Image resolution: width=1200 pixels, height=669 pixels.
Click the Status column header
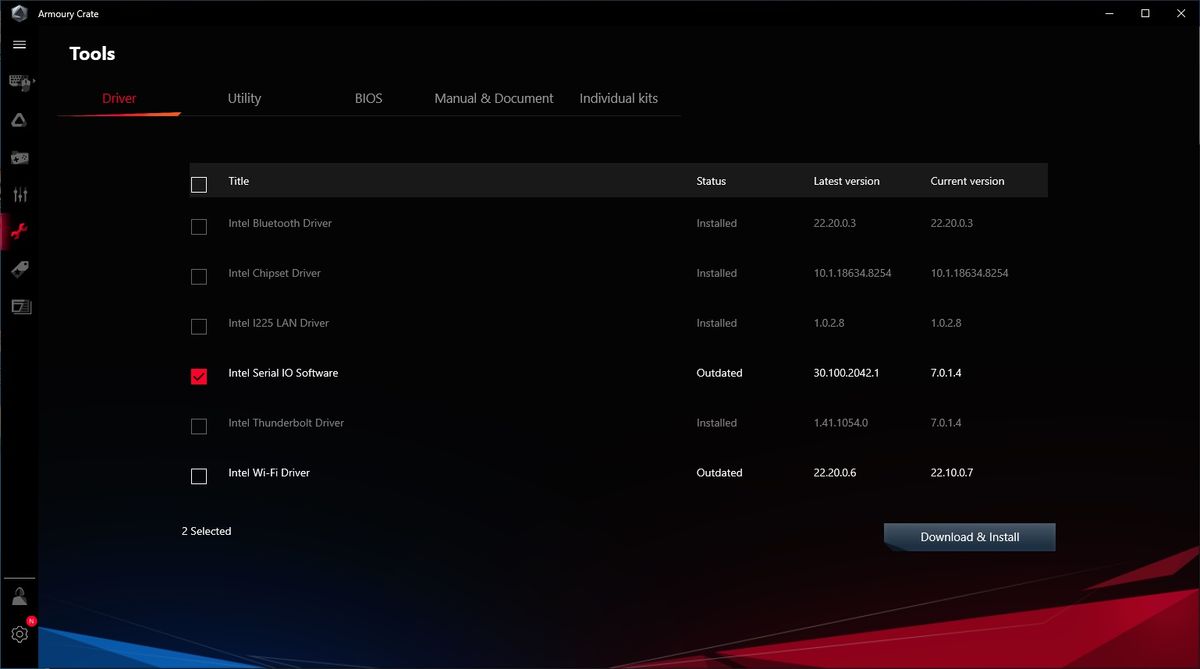[711, 181]
